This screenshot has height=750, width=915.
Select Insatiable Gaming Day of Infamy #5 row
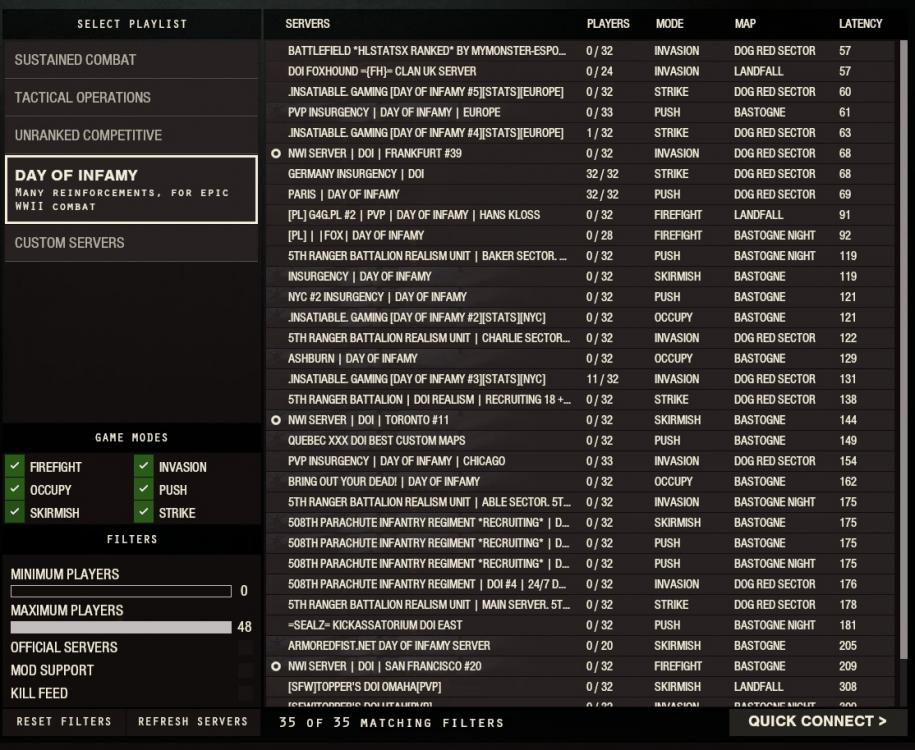[581, 92]
